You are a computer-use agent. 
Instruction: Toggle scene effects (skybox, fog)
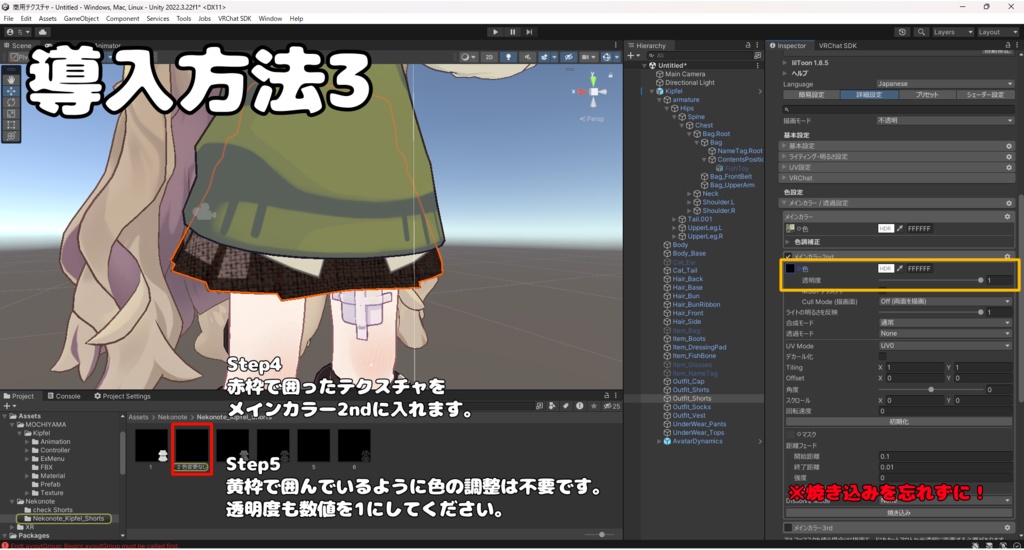(545, 57)
